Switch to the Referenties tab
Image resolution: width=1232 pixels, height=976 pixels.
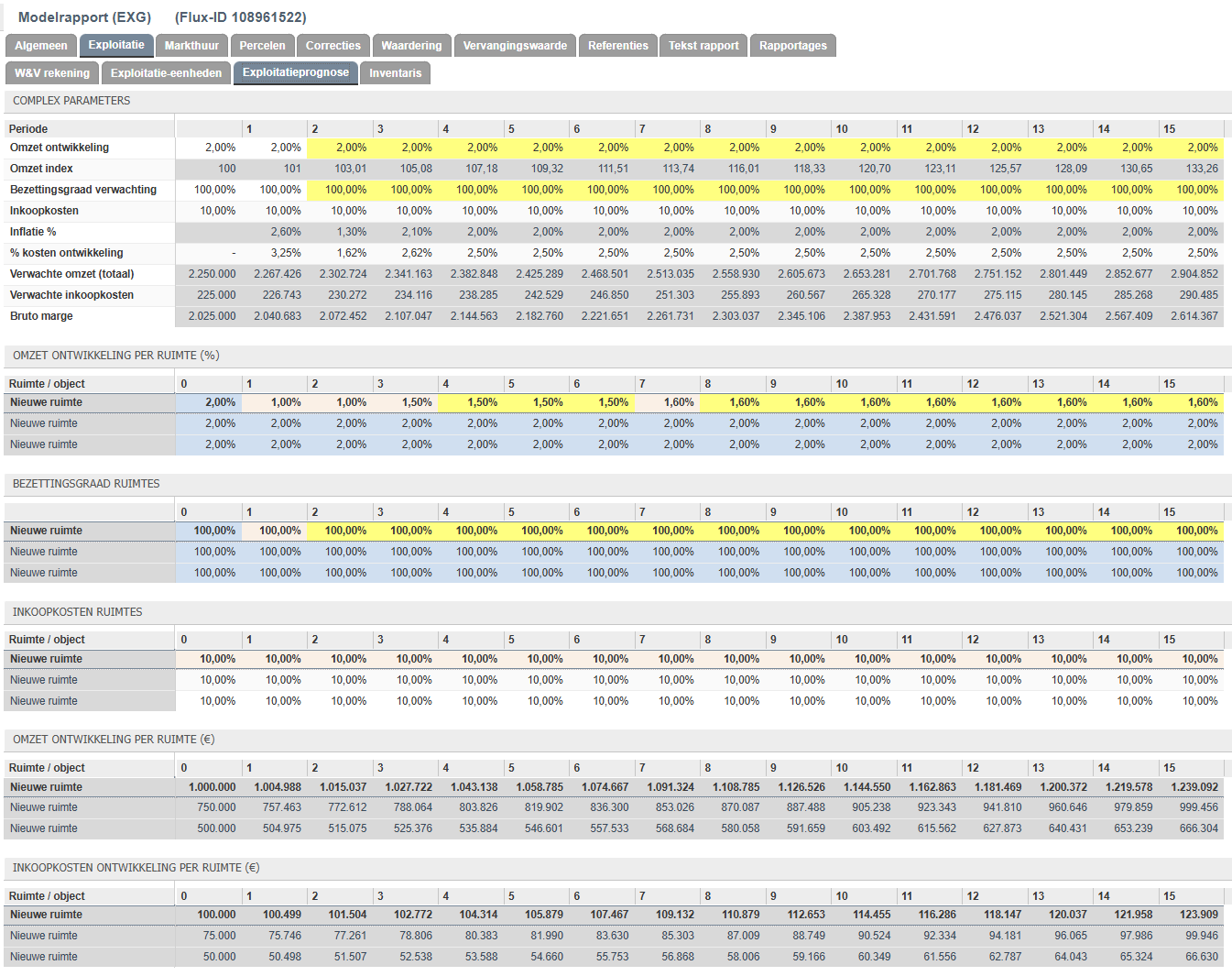(617, 46)
